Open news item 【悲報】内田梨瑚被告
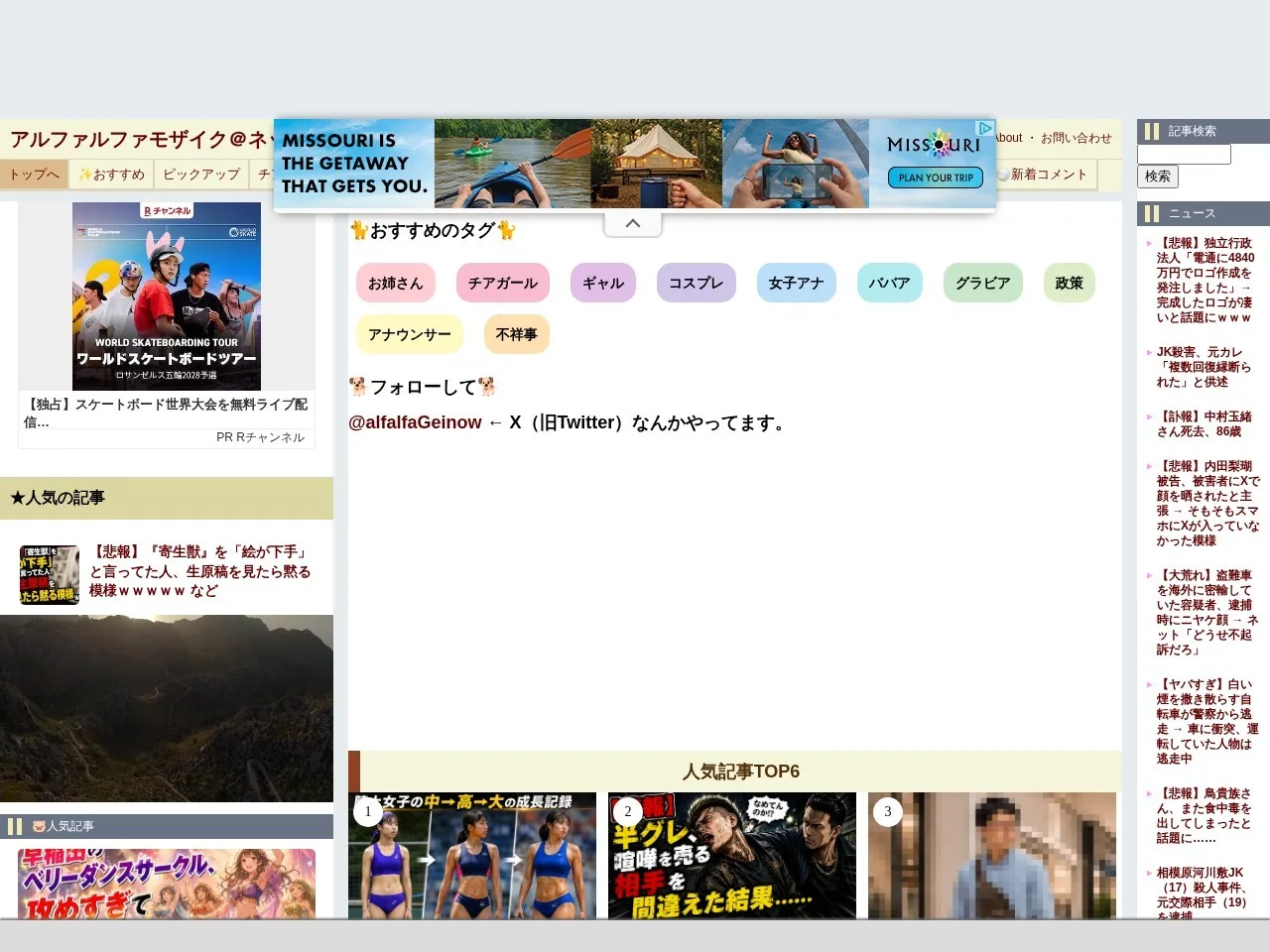 click(1207, 503)
